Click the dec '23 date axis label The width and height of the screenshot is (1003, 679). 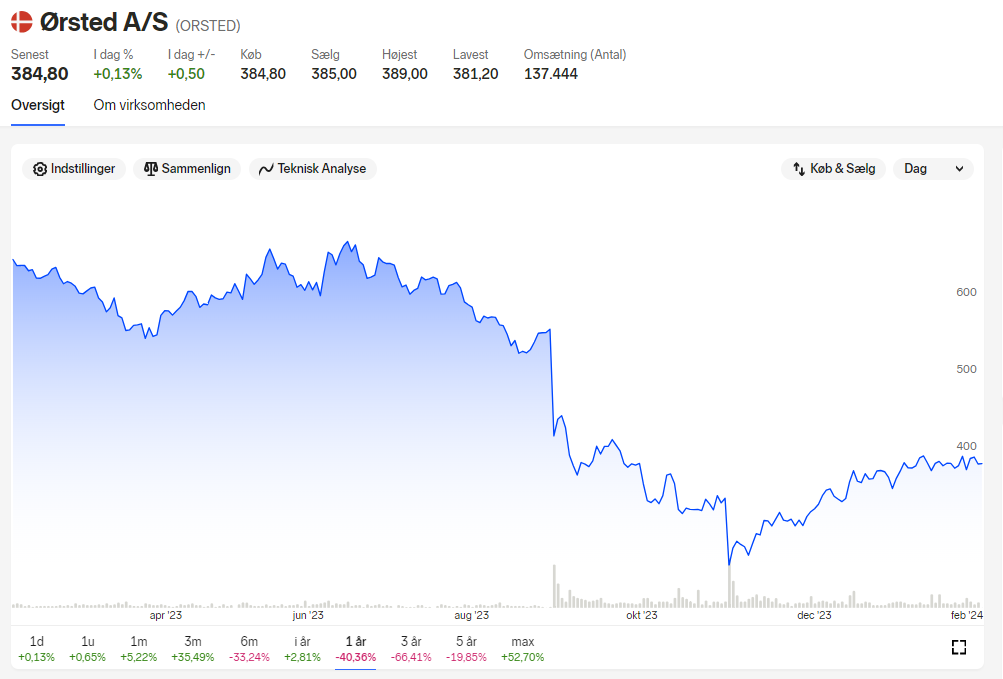[x=814, y=616]
